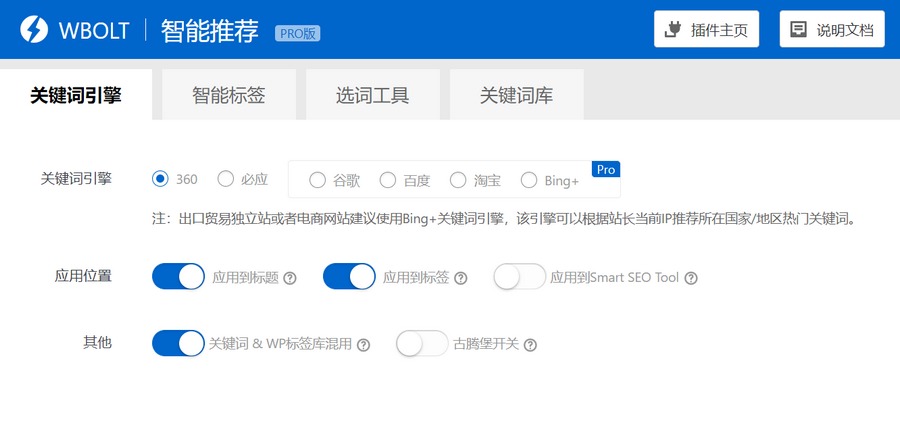Image resolution: width=900 pixels, height=424 pixels.
Task: Select the Bing+ radio button
Action: pyautogui.click(x=529, y=181)
